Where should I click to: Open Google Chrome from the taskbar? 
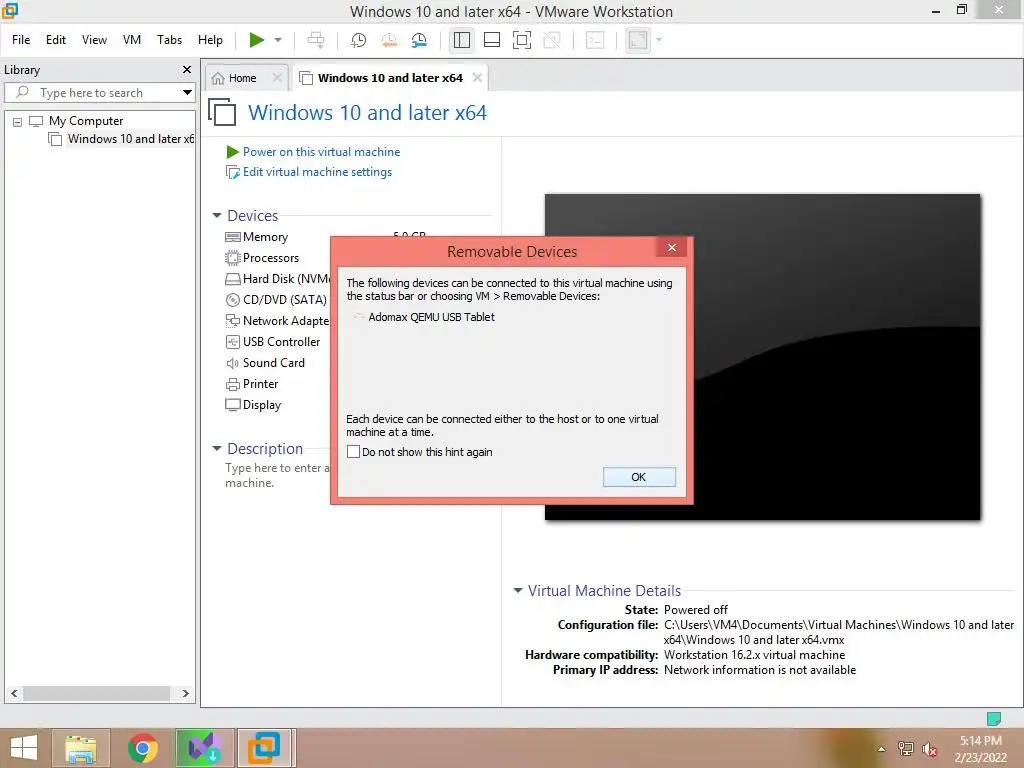[142, 748]
